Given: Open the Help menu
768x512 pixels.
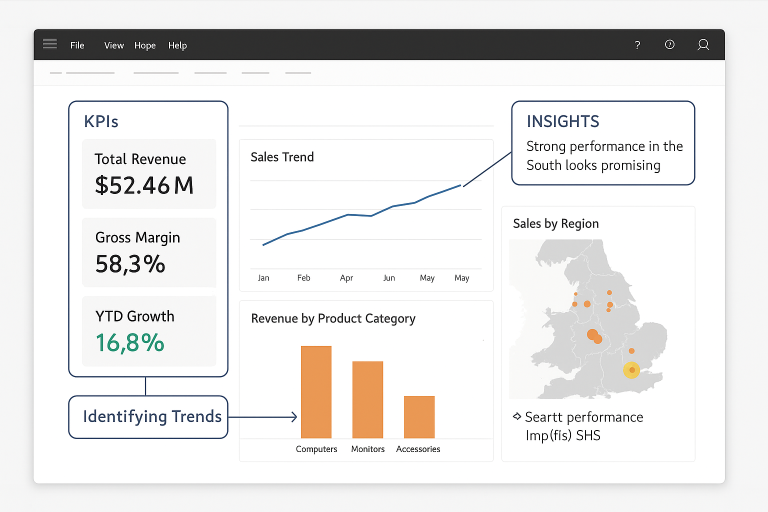Looking at the screenshot, I should [x=178, y=45].
